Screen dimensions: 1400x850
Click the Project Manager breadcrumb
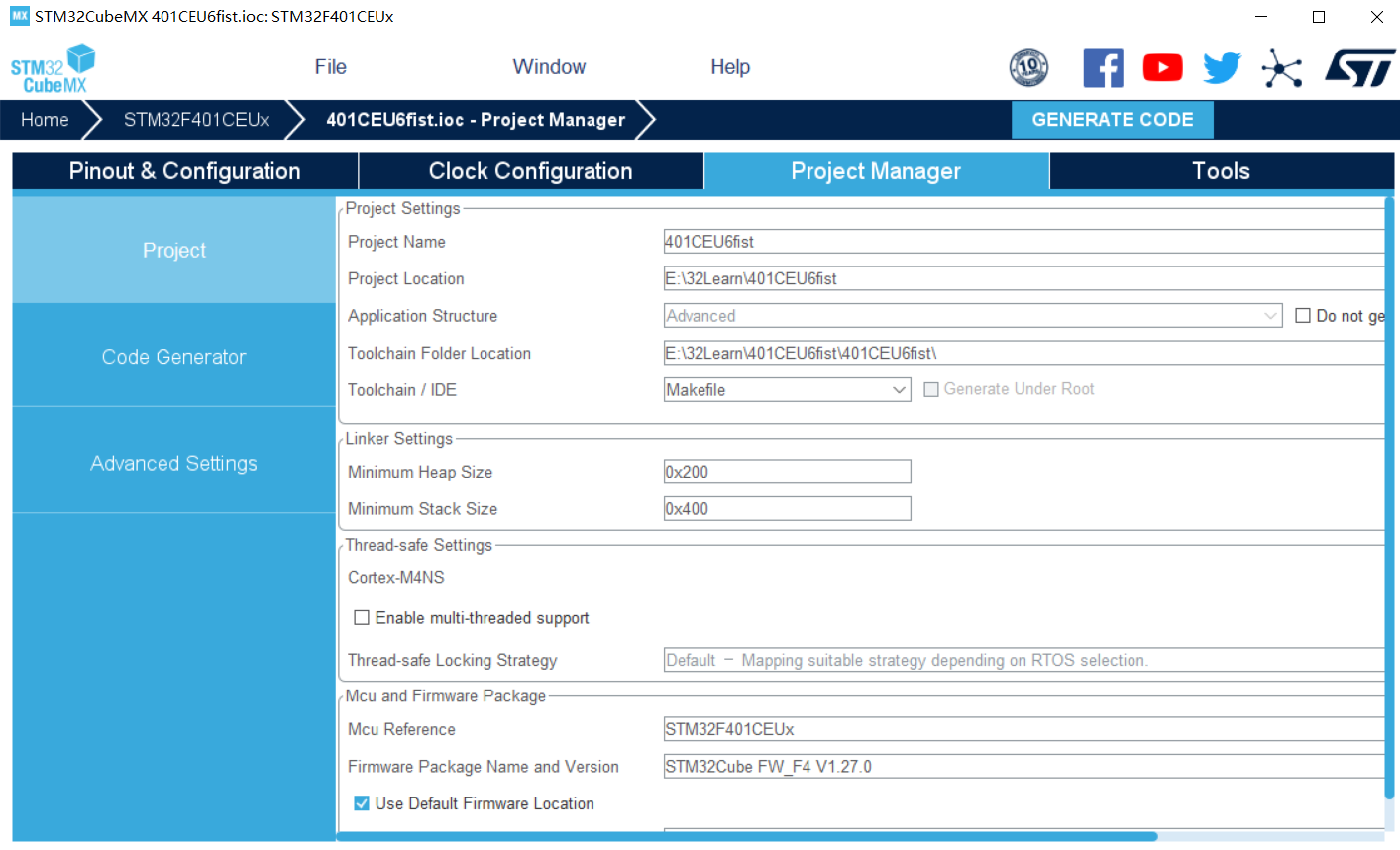pos(476,120)
